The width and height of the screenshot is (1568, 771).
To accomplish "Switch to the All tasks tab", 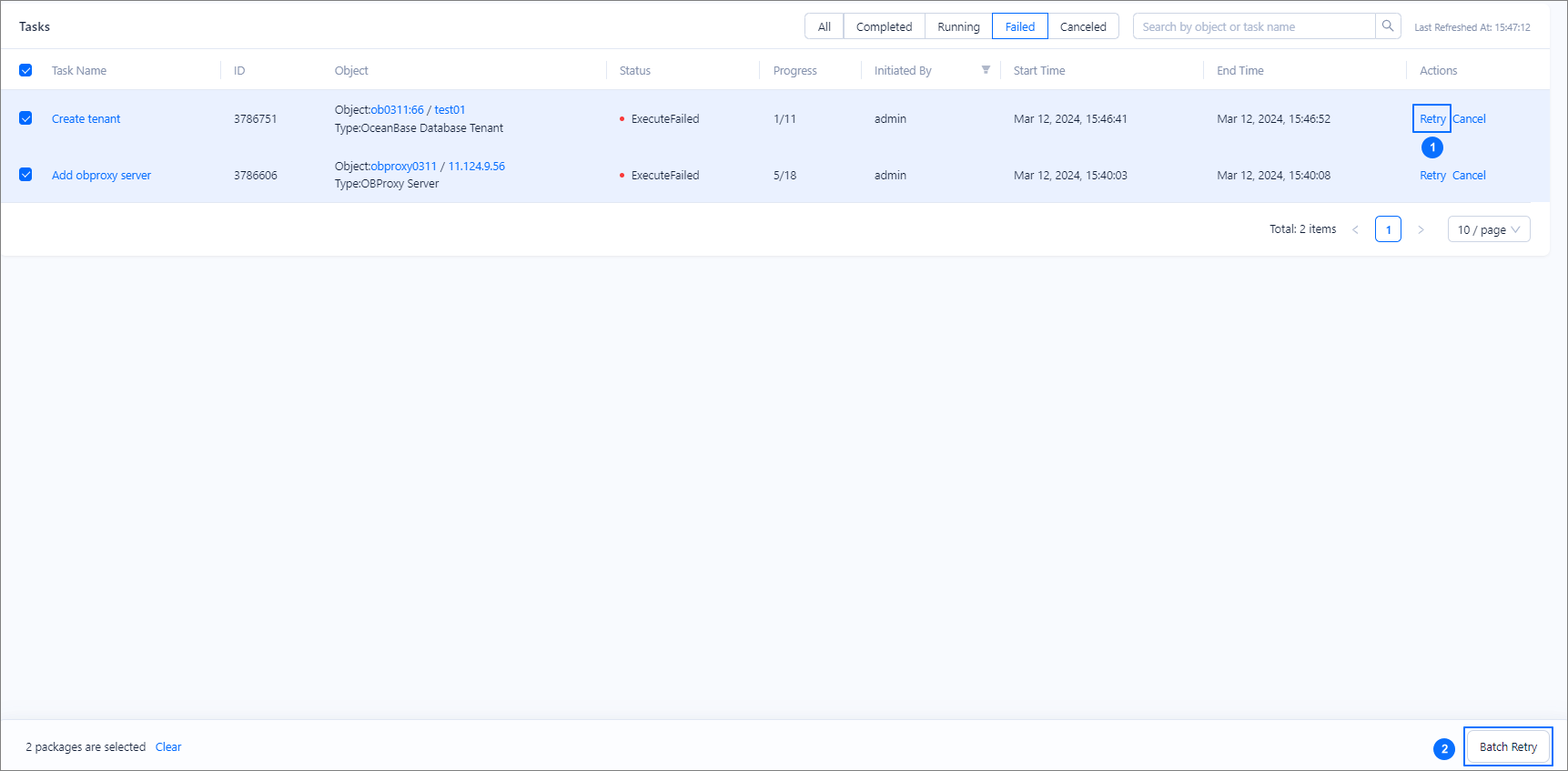I will coord(824,26).
